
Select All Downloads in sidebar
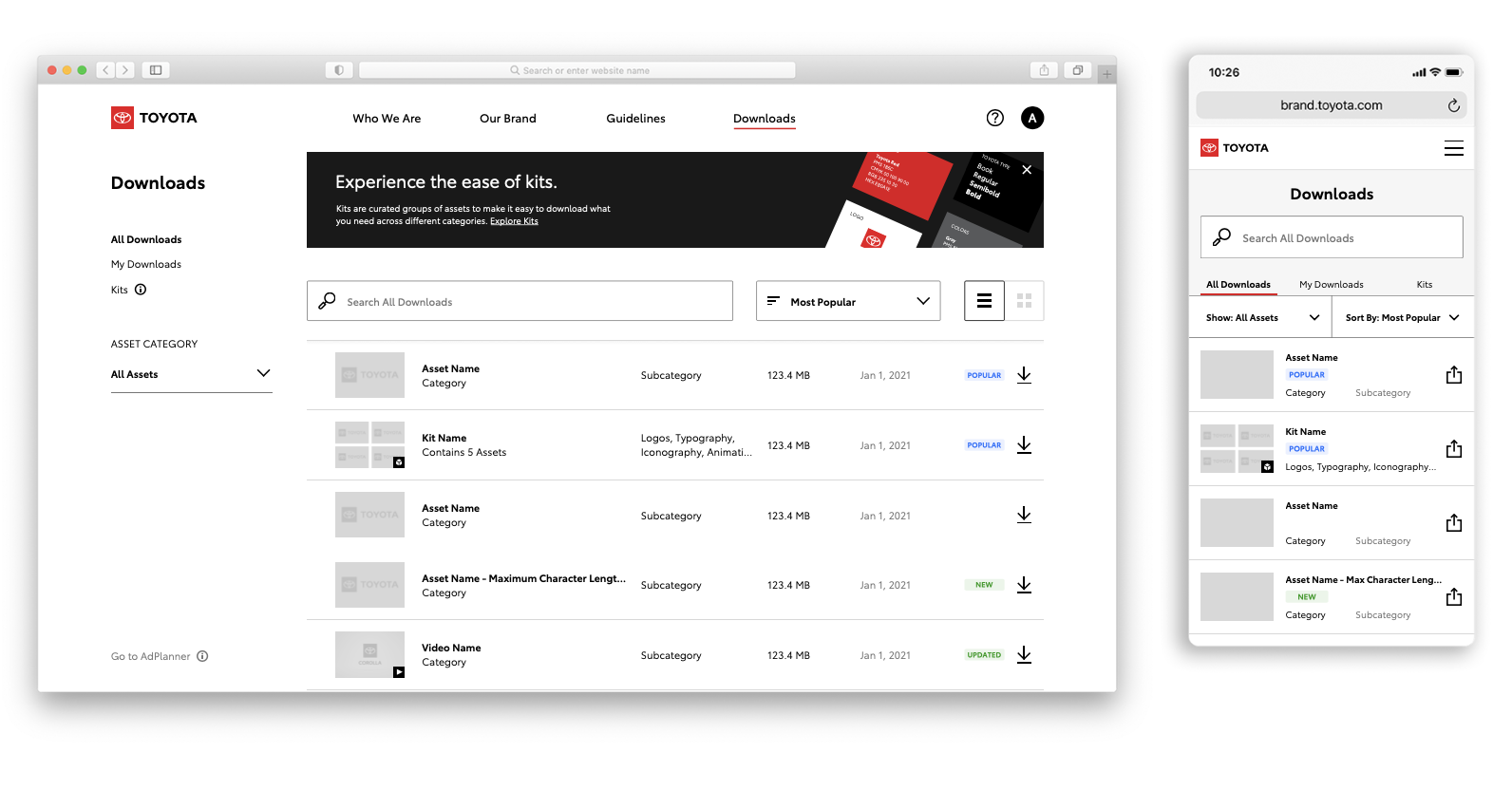pyautogui.click(x=146, y=239)
